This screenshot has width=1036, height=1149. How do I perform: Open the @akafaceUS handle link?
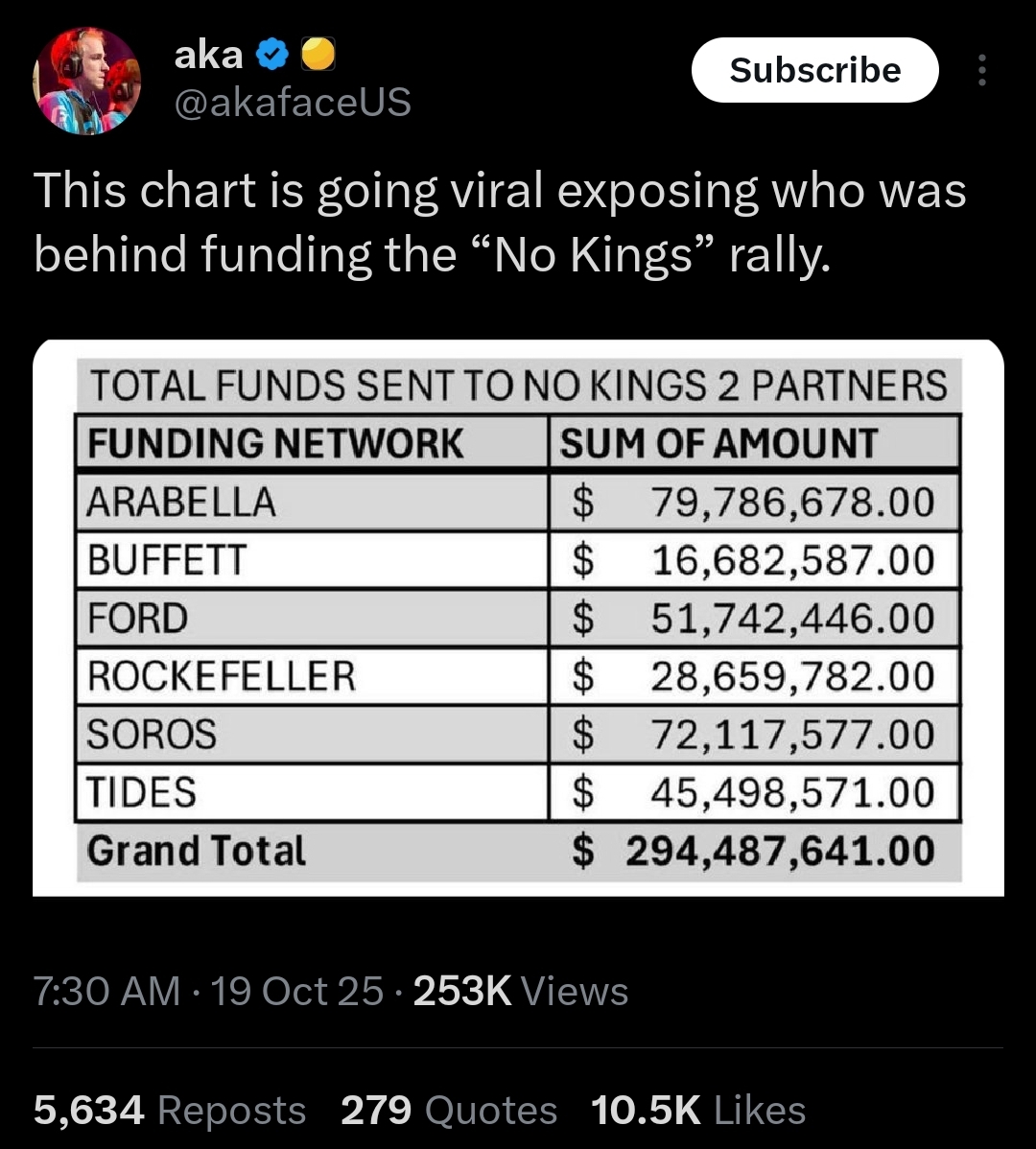(x=293, y=102)
